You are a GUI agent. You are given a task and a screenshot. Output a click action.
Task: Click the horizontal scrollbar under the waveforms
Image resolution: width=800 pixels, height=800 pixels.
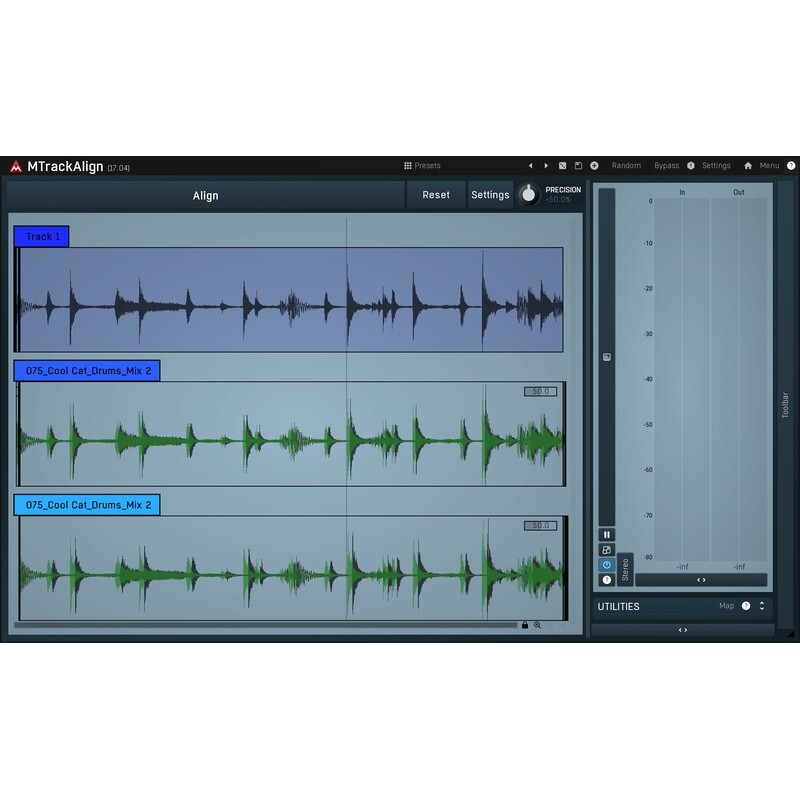(265, 625)
